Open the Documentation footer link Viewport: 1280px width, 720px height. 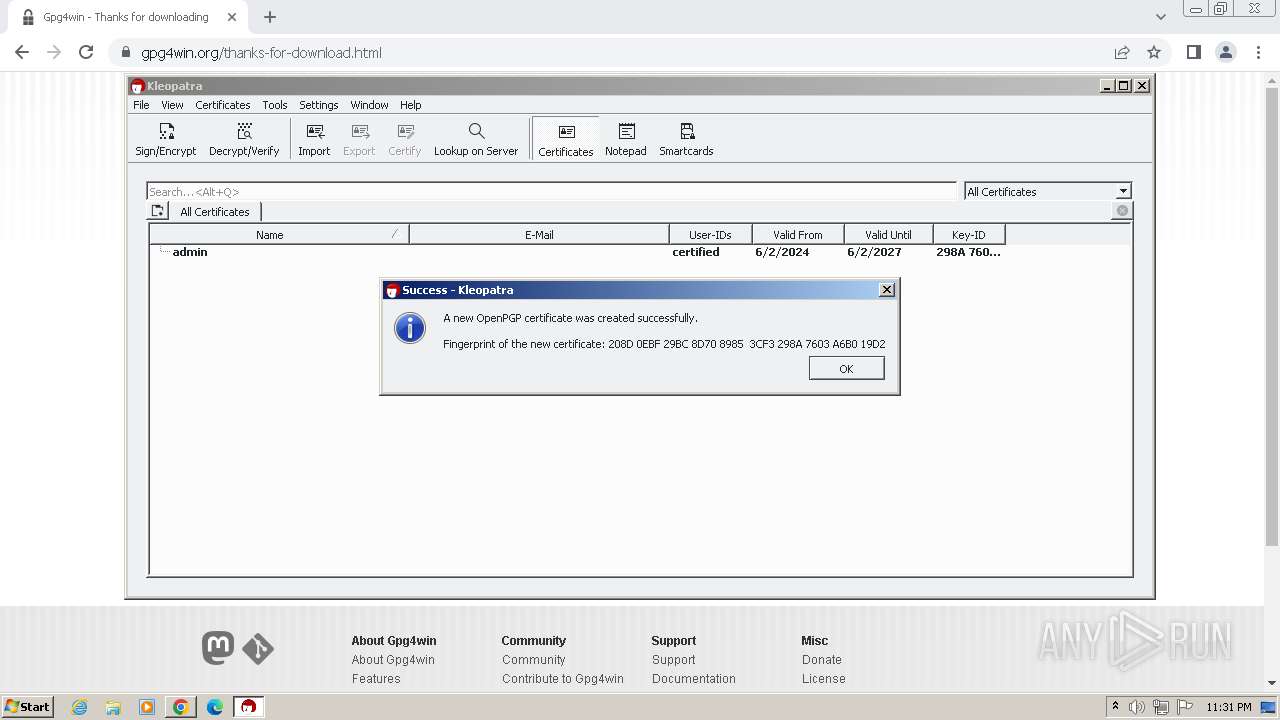tap(693, 678)
